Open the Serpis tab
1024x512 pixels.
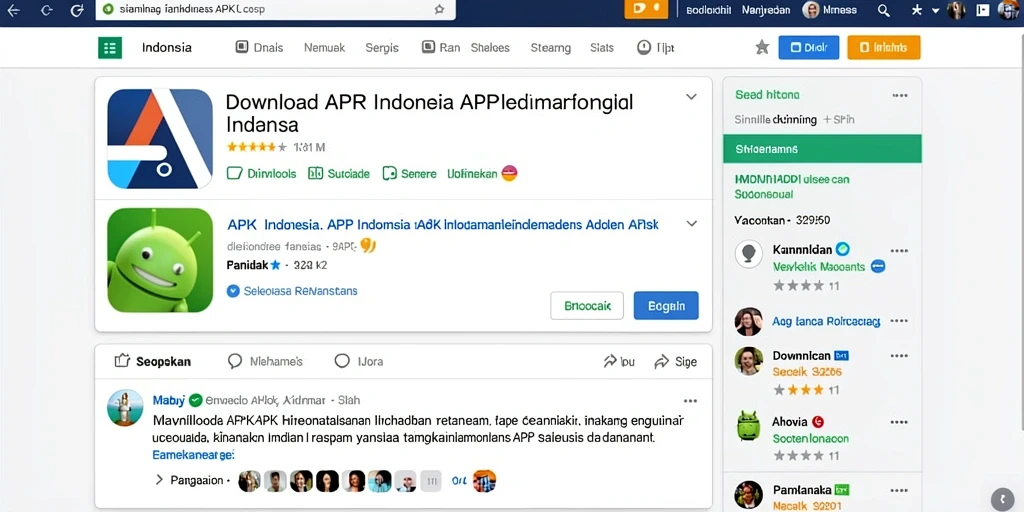(x=382, y=48)
